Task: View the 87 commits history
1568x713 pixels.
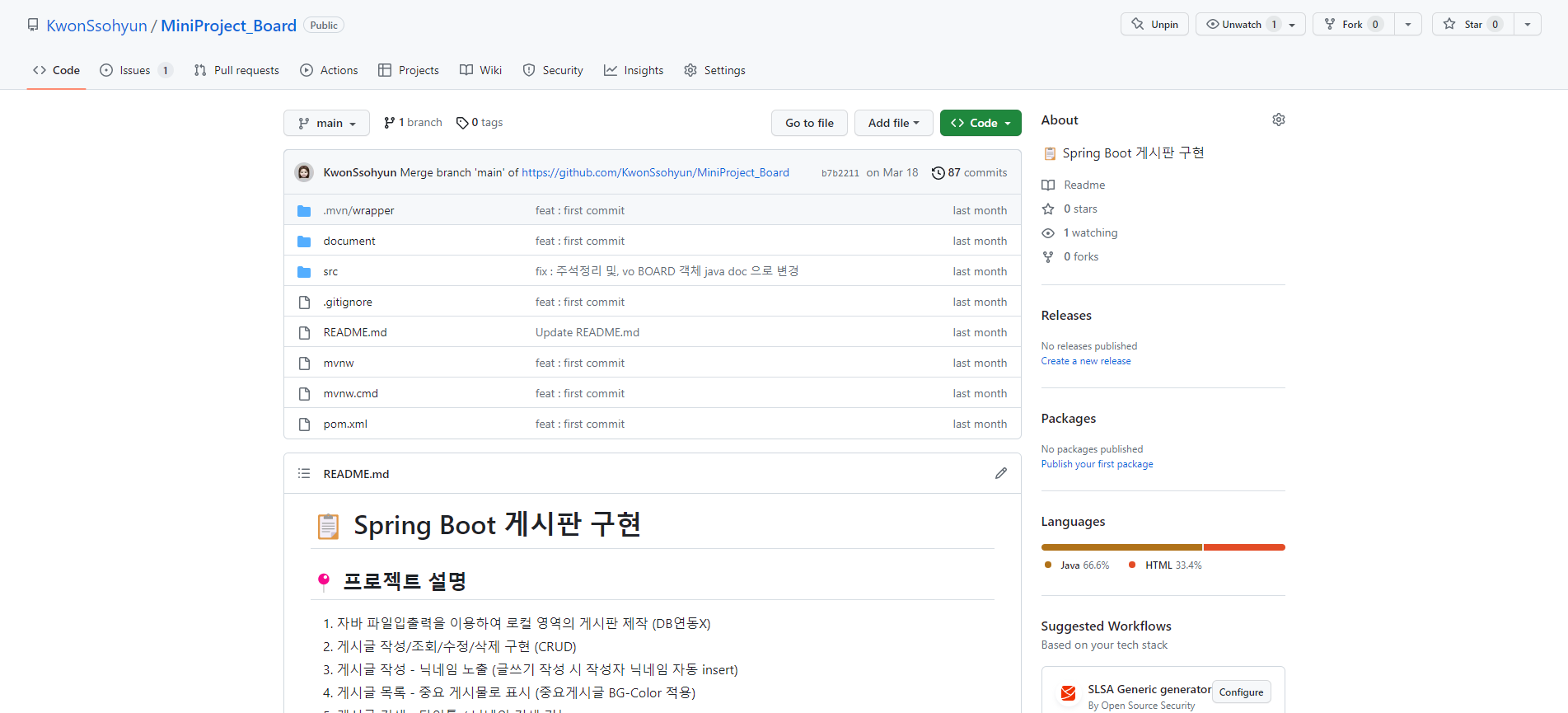Action: point(969,172)
